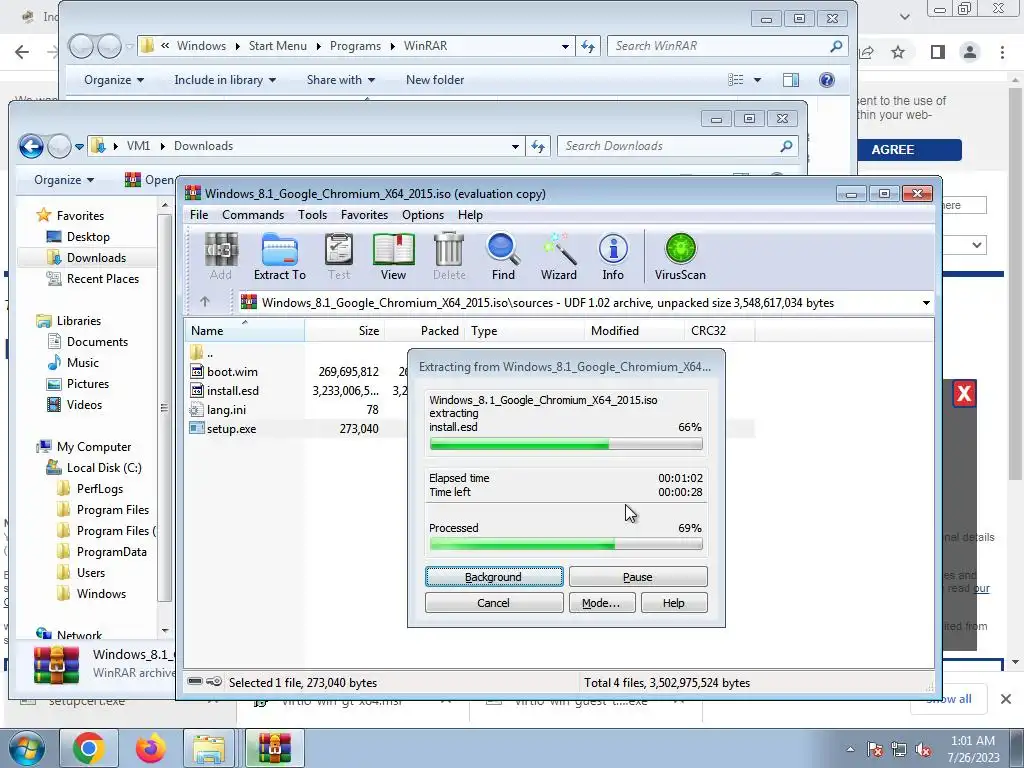This screenshot has width=1024, height=768.
Task: Show archive Info
Action: 613,256
